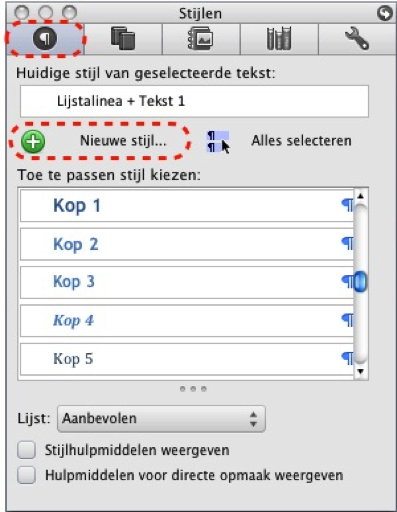
Task: Enable Hulpmiddelen voor directe opmaak weergeven
Action: click(26, 475)
